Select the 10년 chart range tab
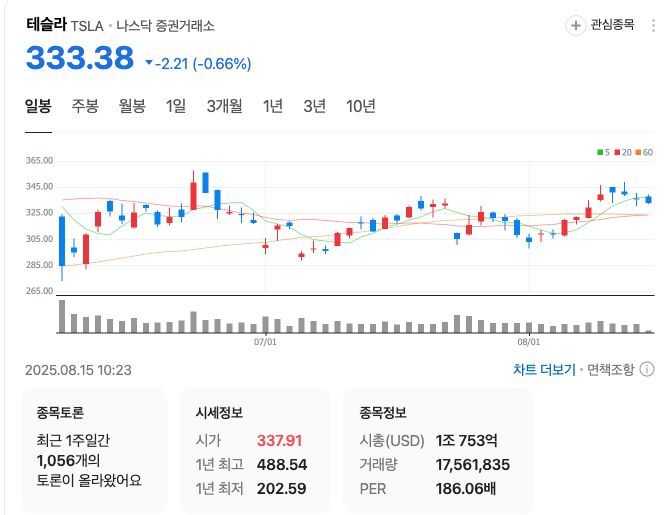Screen dimensions: 669x515 pyautogui.click(x=361, y=106)
